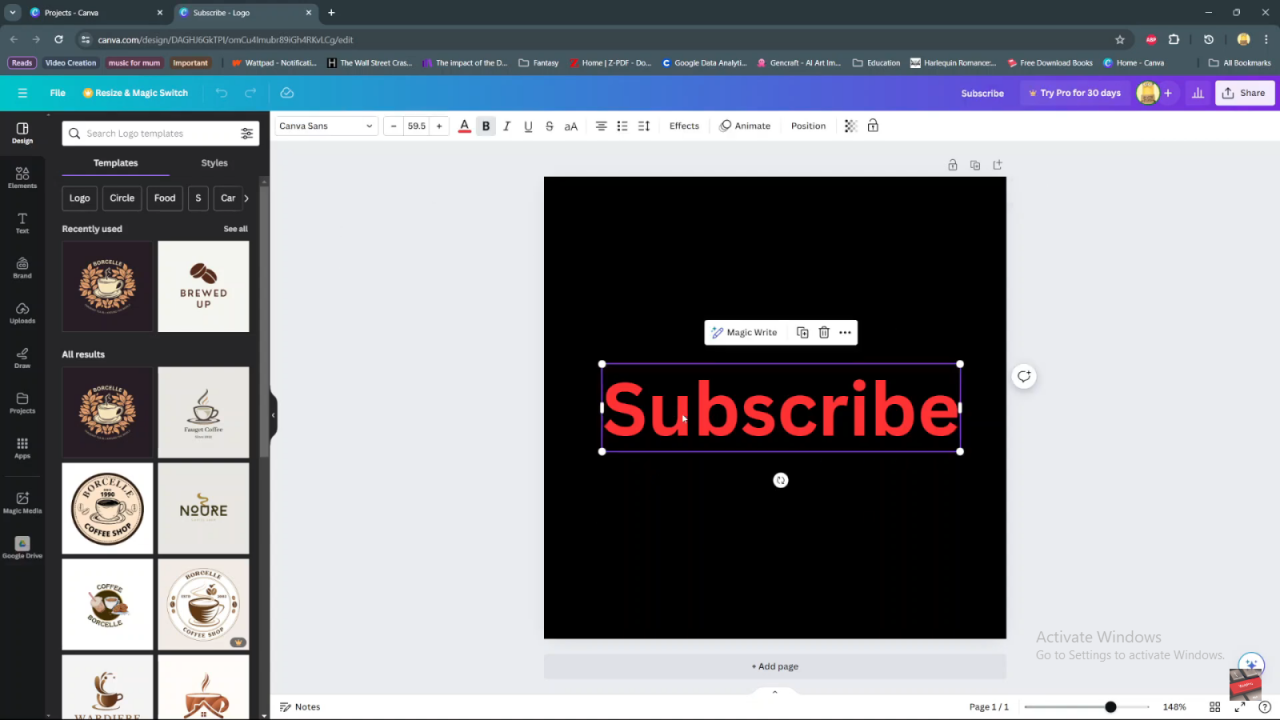Open the Position panel
This screenshot has height=720, width=1280.
pos(808,126)
